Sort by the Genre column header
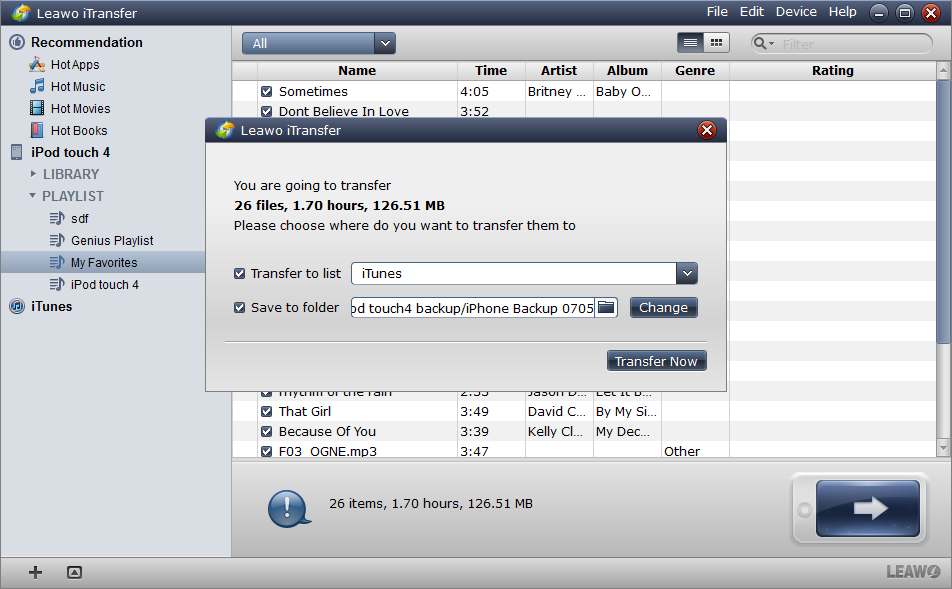Viewport: 952px width, 589px height. [695, 70]
